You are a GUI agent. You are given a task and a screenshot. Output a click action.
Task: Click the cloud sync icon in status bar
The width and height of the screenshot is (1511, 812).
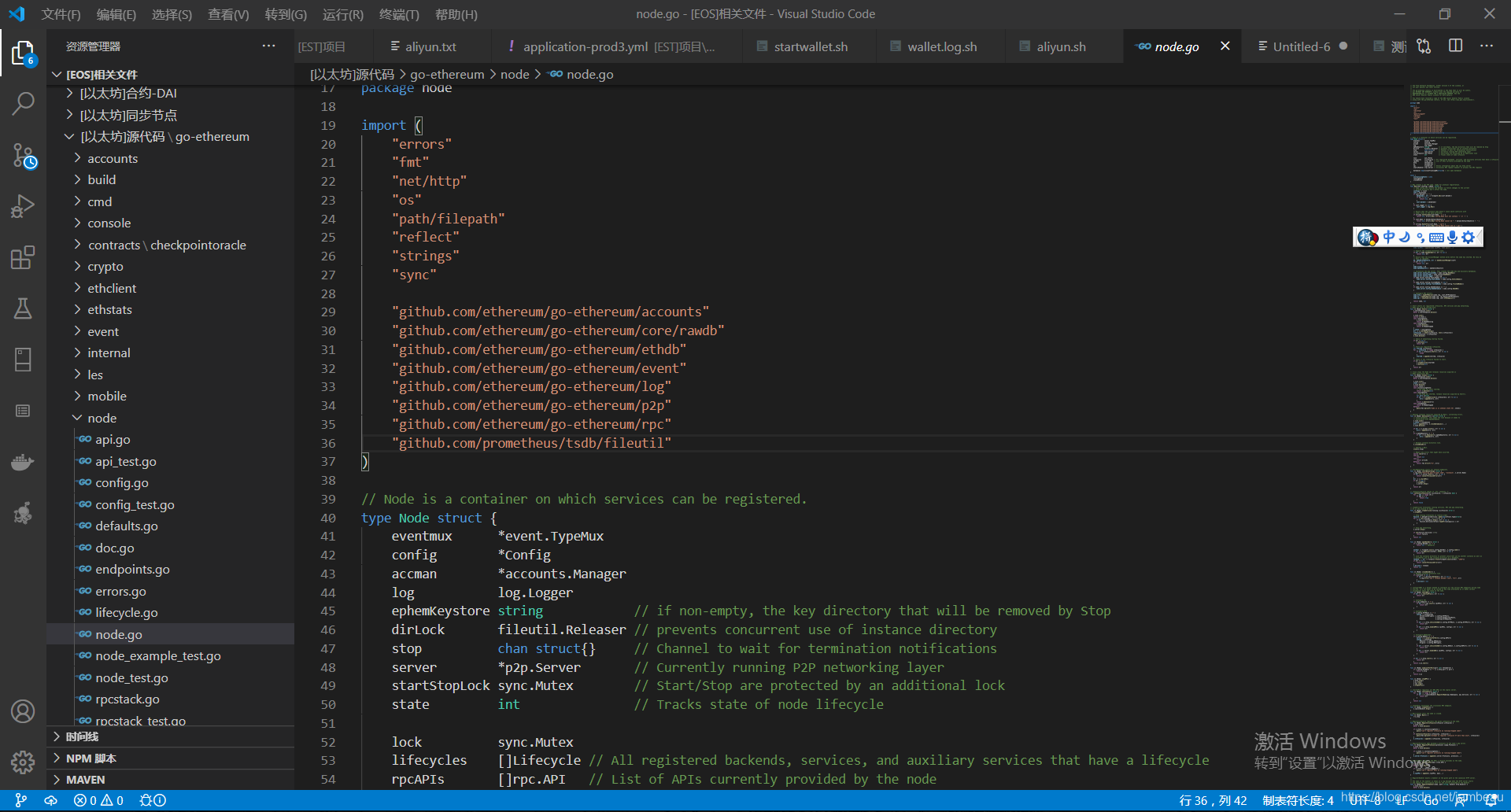pos(50,800)
